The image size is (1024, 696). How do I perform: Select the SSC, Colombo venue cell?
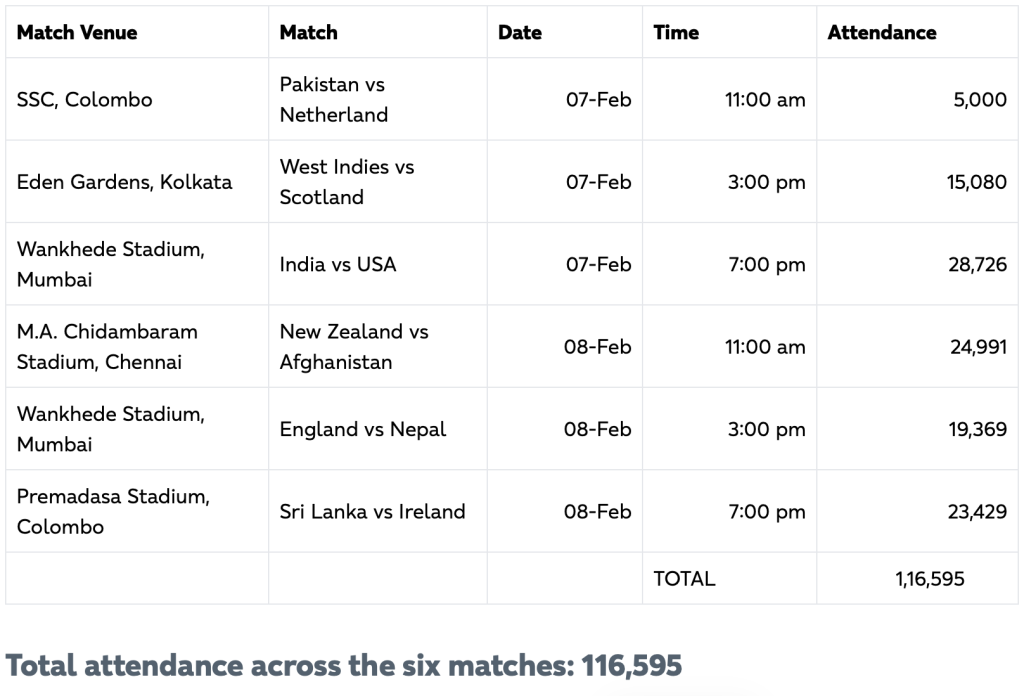coord(85,100)
